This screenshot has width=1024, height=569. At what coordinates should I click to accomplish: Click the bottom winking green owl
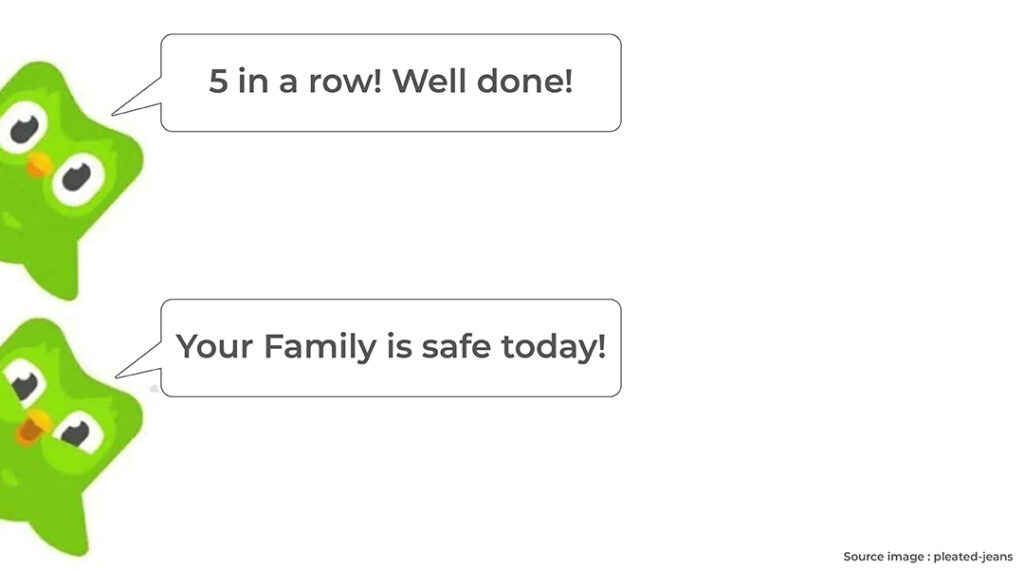62,440
